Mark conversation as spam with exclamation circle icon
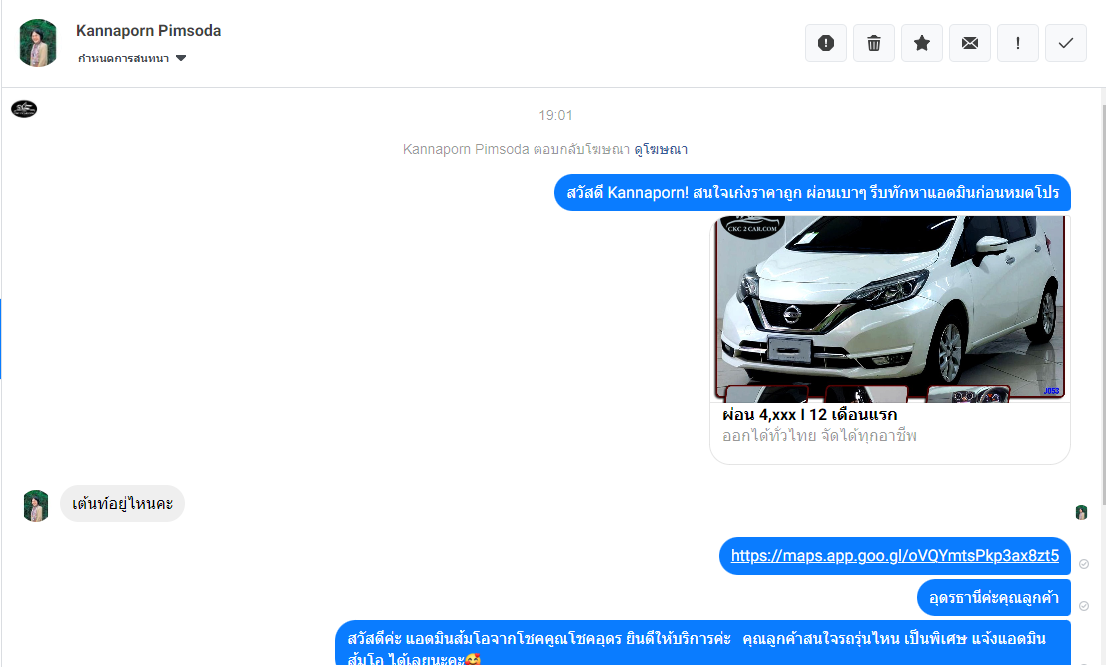This screenshot has width=1106, height=667. click(x=825, y=43)
